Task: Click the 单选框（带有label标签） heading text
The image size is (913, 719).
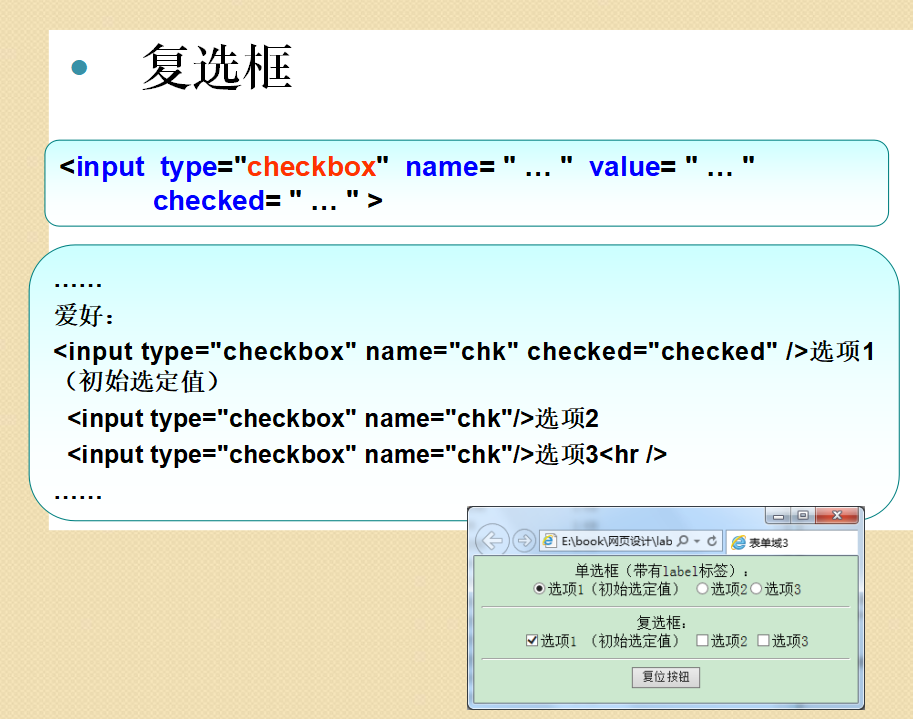Action: 661,571
